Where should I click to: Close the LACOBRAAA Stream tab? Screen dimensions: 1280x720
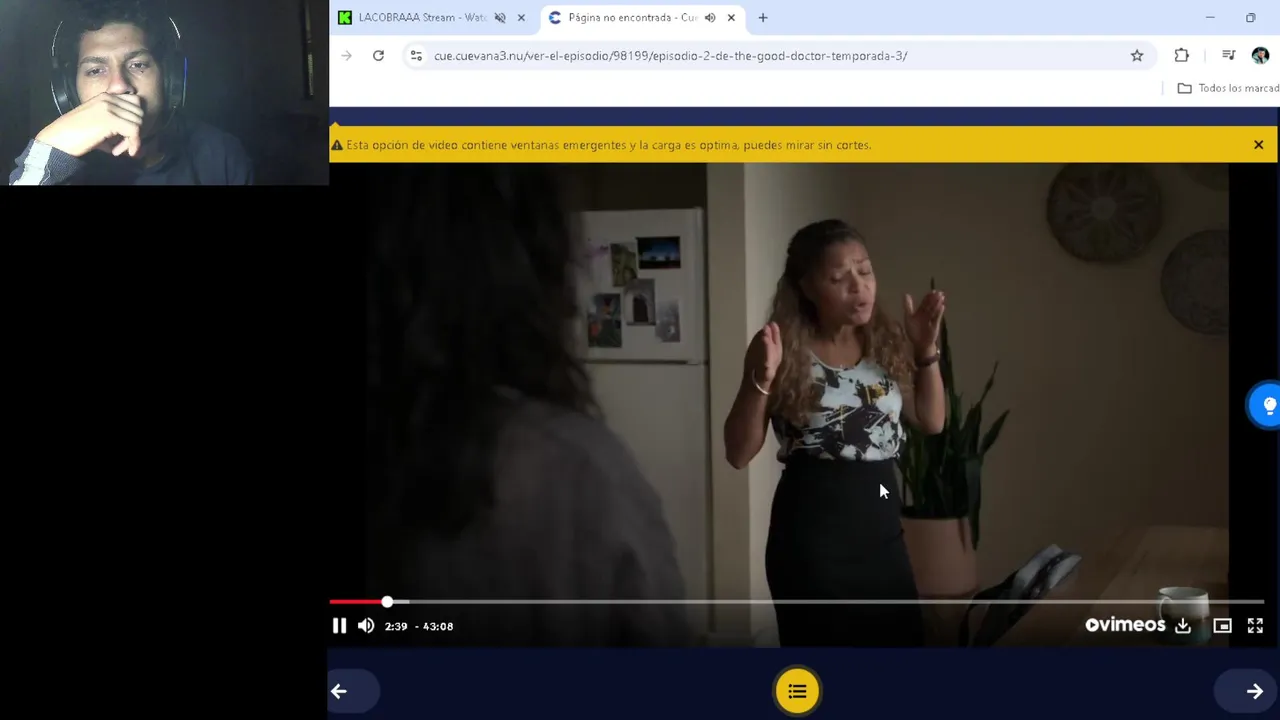521,18
